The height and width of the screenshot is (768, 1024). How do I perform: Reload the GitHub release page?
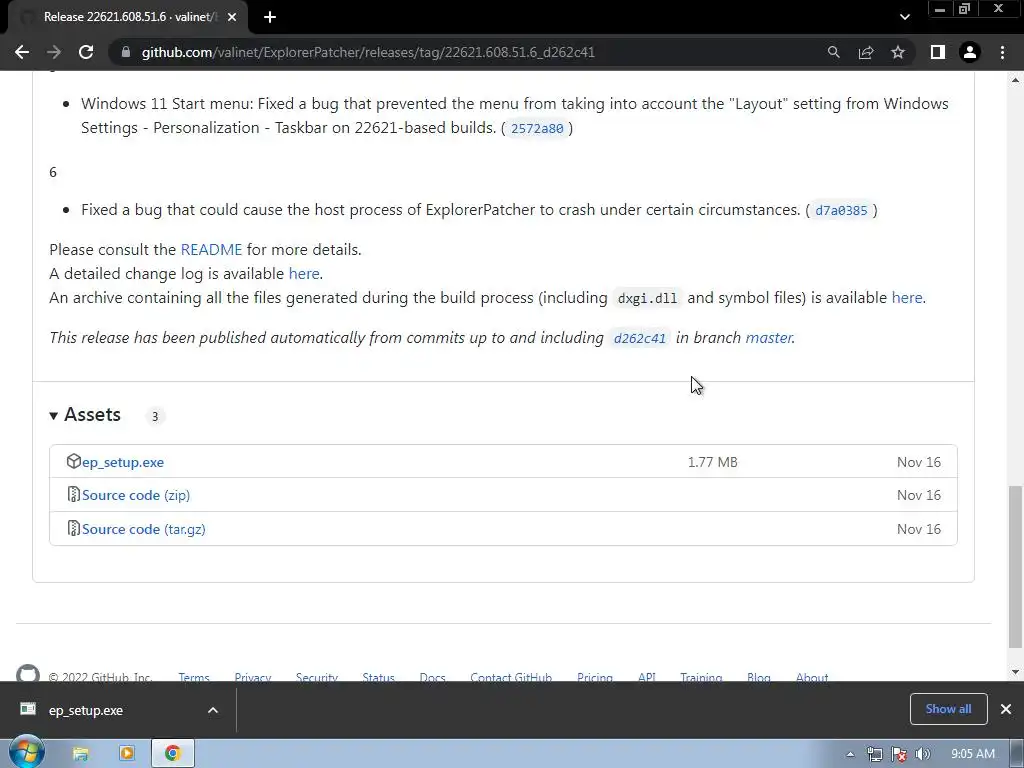pyautogui.click(x=86, y=52)
